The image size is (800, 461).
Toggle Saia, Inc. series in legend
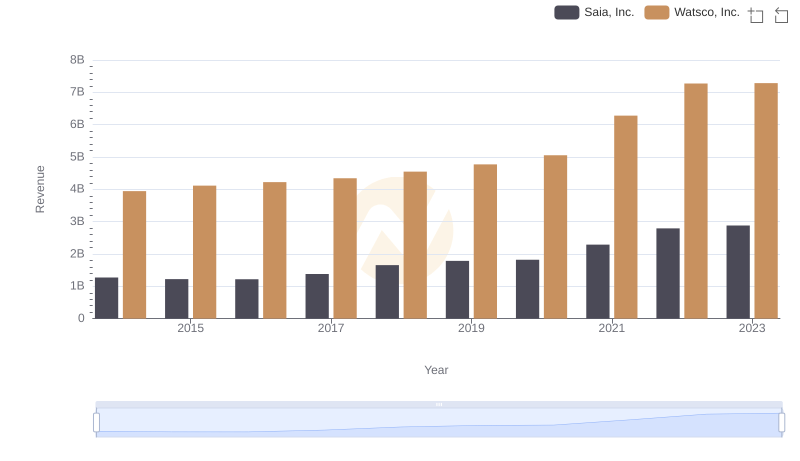(x=594, y=12)
